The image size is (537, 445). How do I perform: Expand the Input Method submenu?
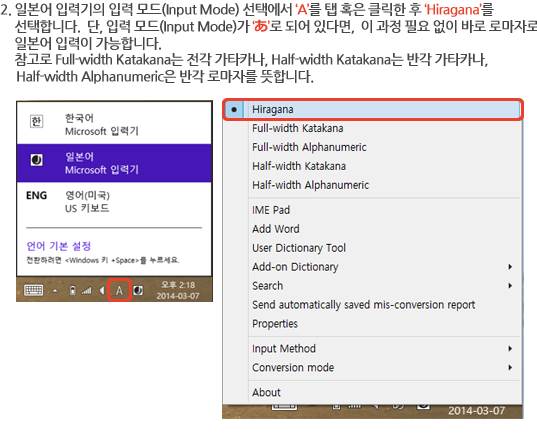[373, 348]
